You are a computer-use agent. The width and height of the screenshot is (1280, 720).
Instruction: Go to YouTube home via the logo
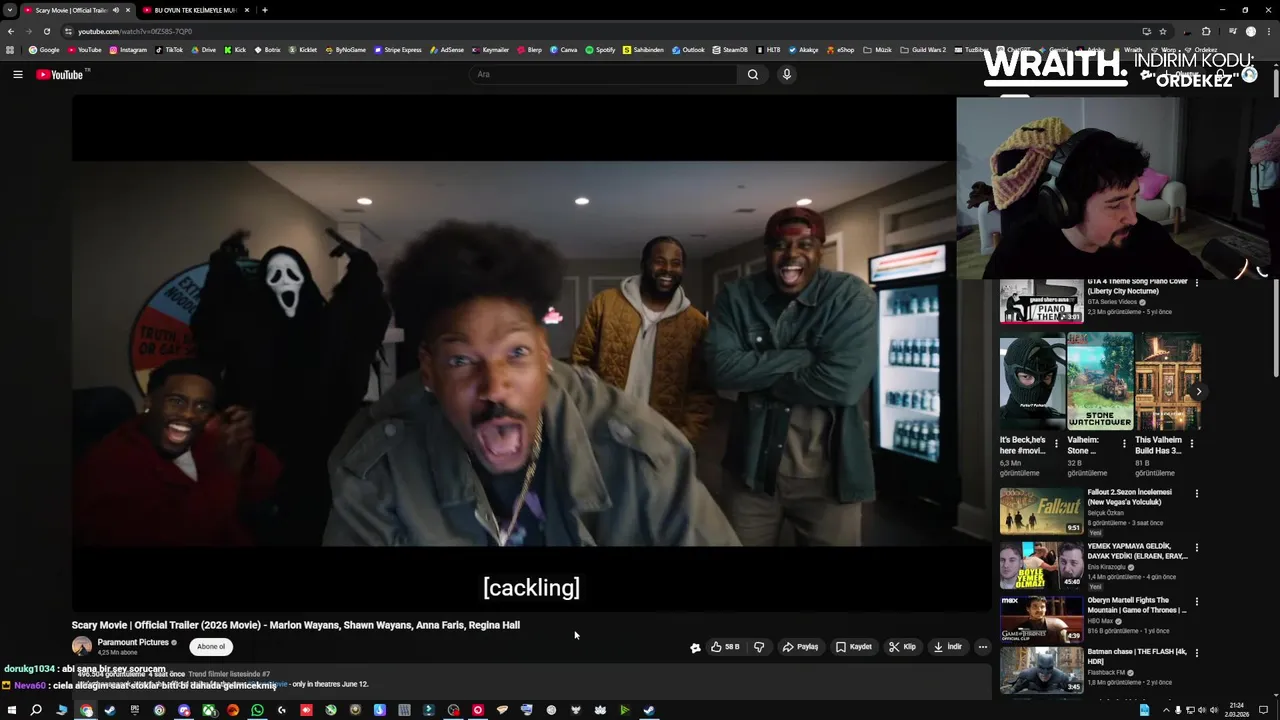pyautogui.click(x=60, y=74)
